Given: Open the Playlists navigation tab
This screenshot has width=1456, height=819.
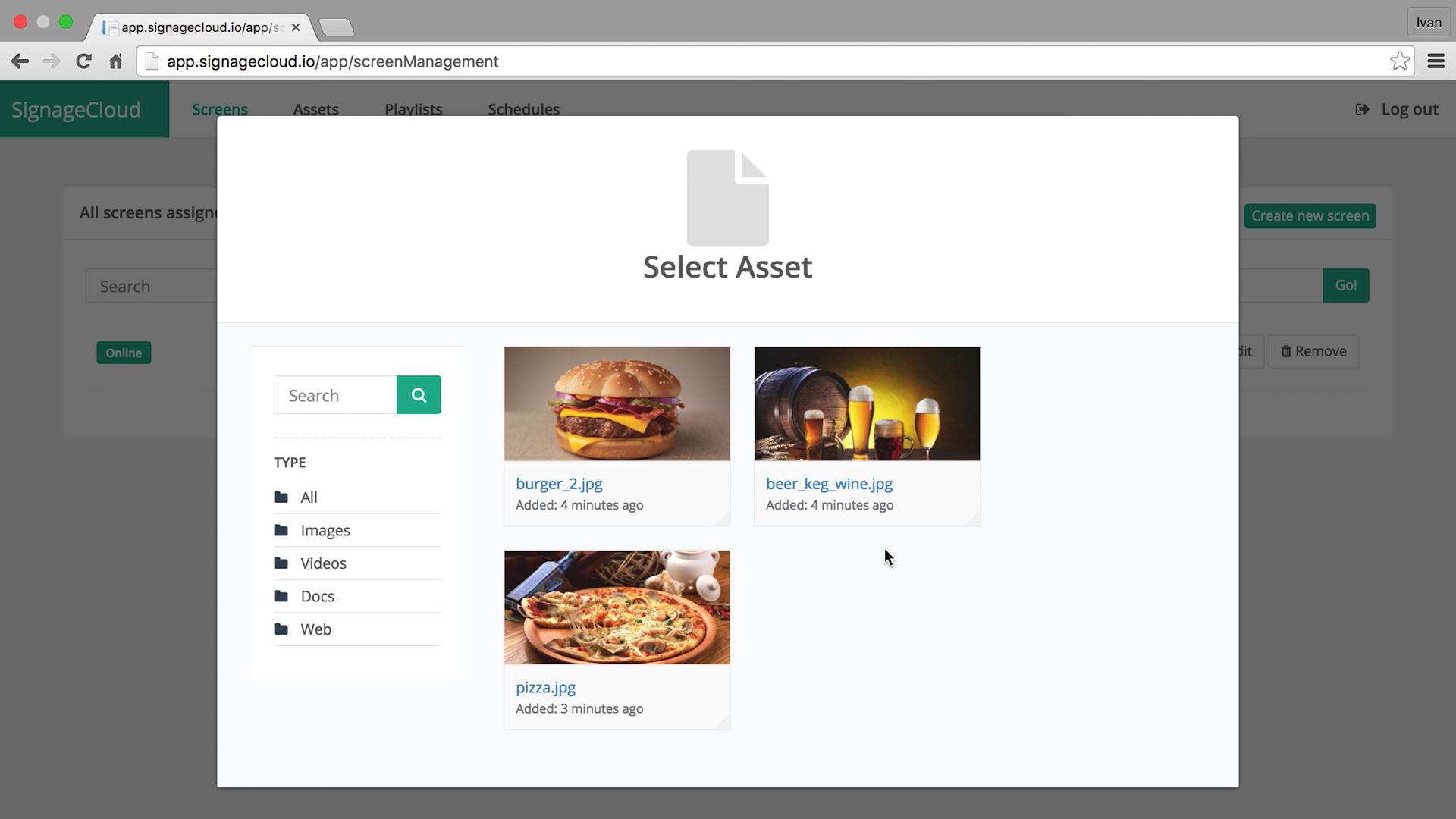Looking at the screenshot, I should [x=413, y=109].
